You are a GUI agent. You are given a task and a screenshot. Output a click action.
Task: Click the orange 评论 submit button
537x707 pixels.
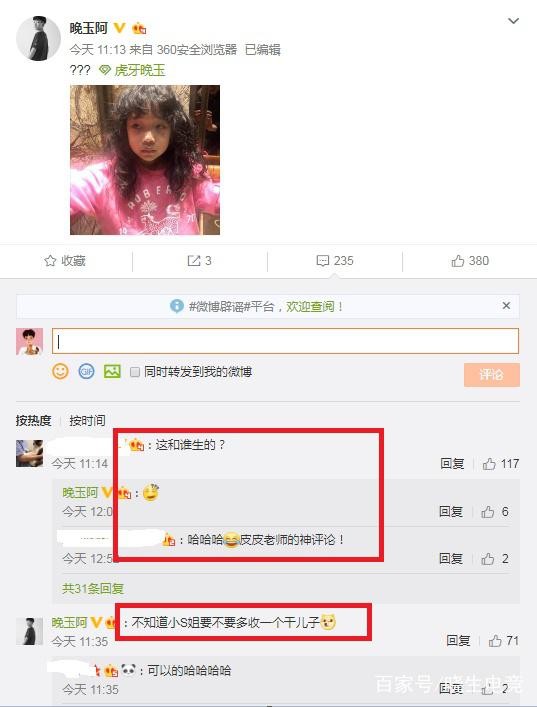[x=491, y=375]
